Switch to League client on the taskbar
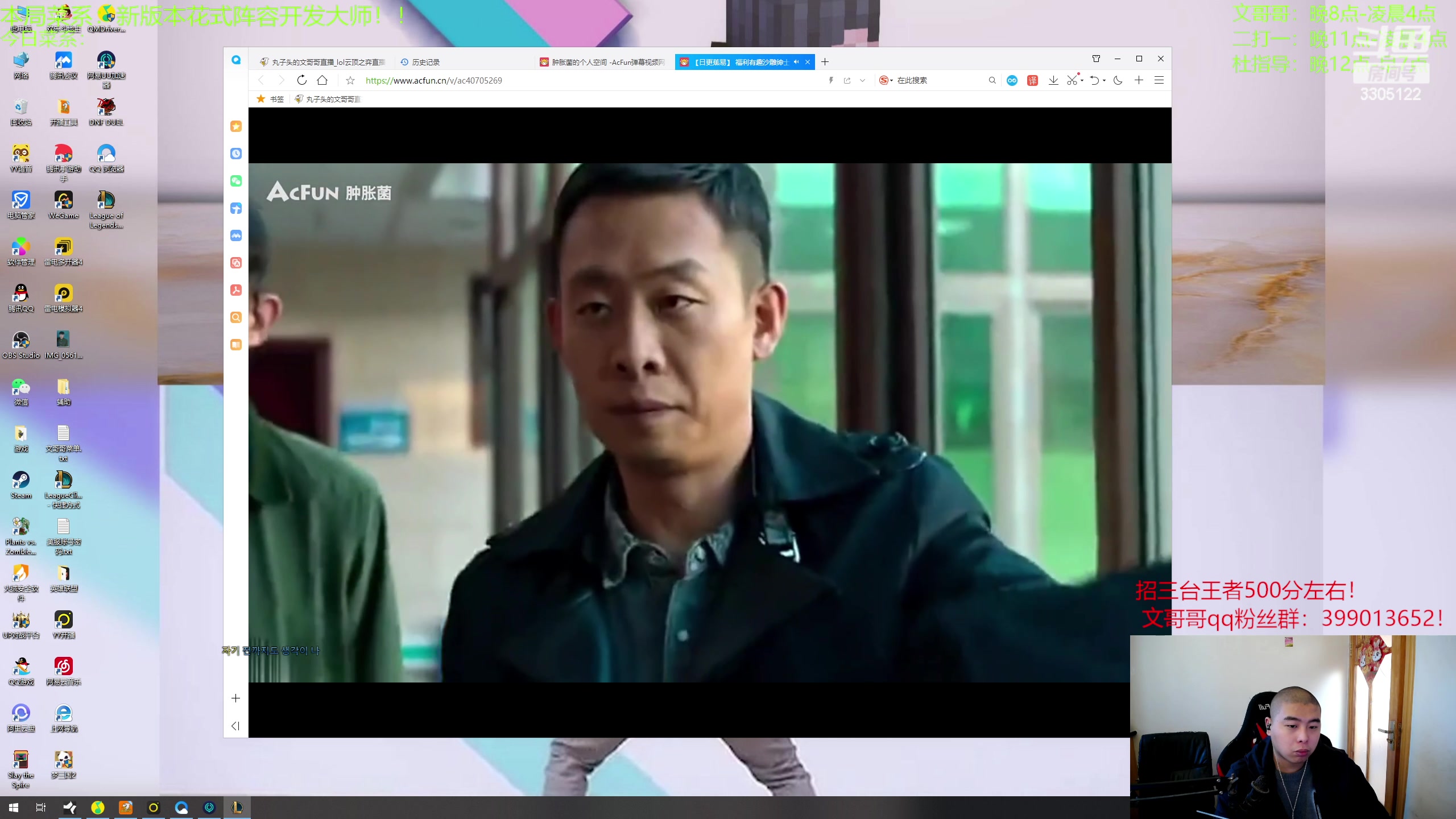 (237, 808)
